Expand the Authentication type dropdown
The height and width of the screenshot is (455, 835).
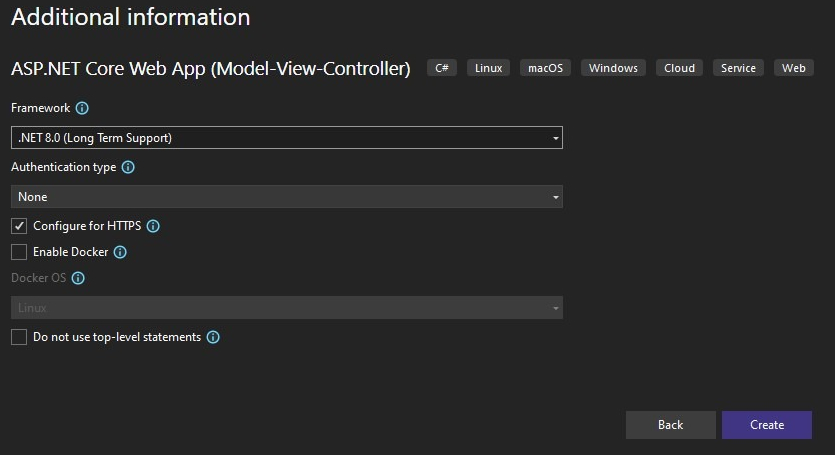tap(286, 197)
